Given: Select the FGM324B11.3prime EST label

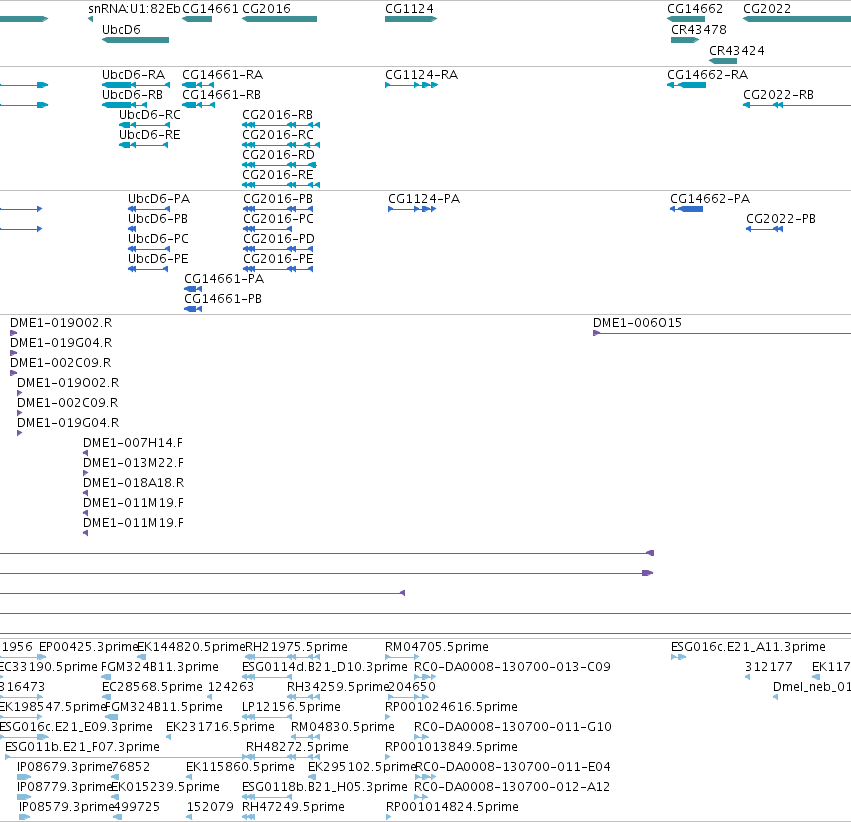Looking at the screenshot, I should 160,667.
